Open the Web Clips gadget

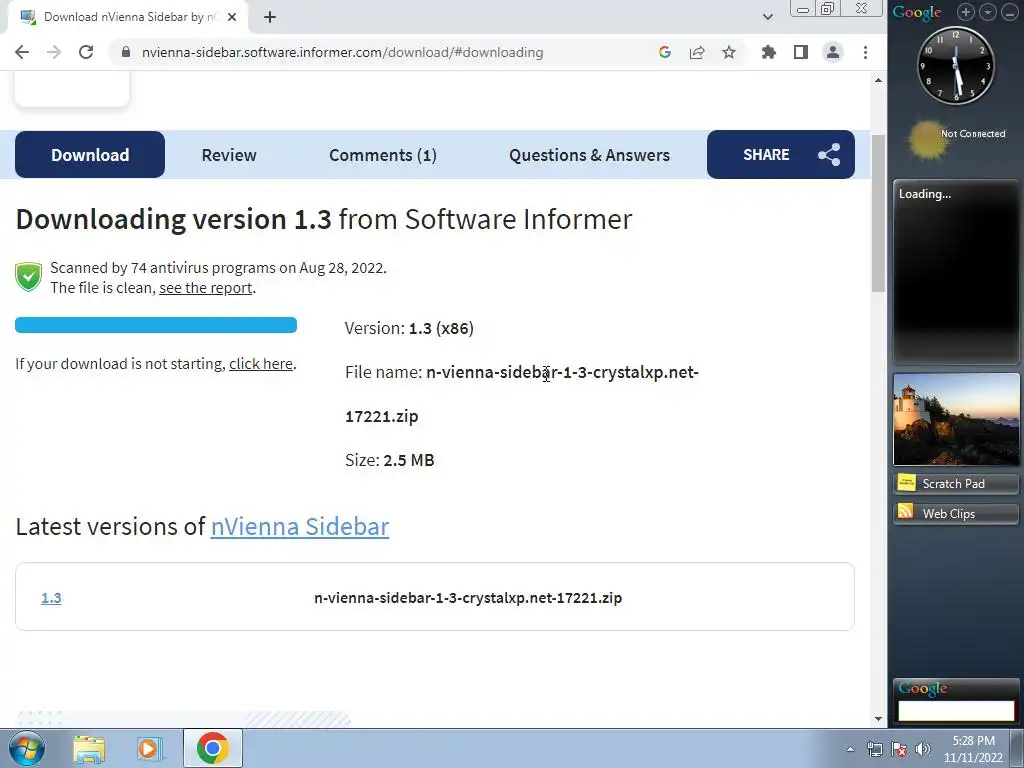[x=955, y=513]
